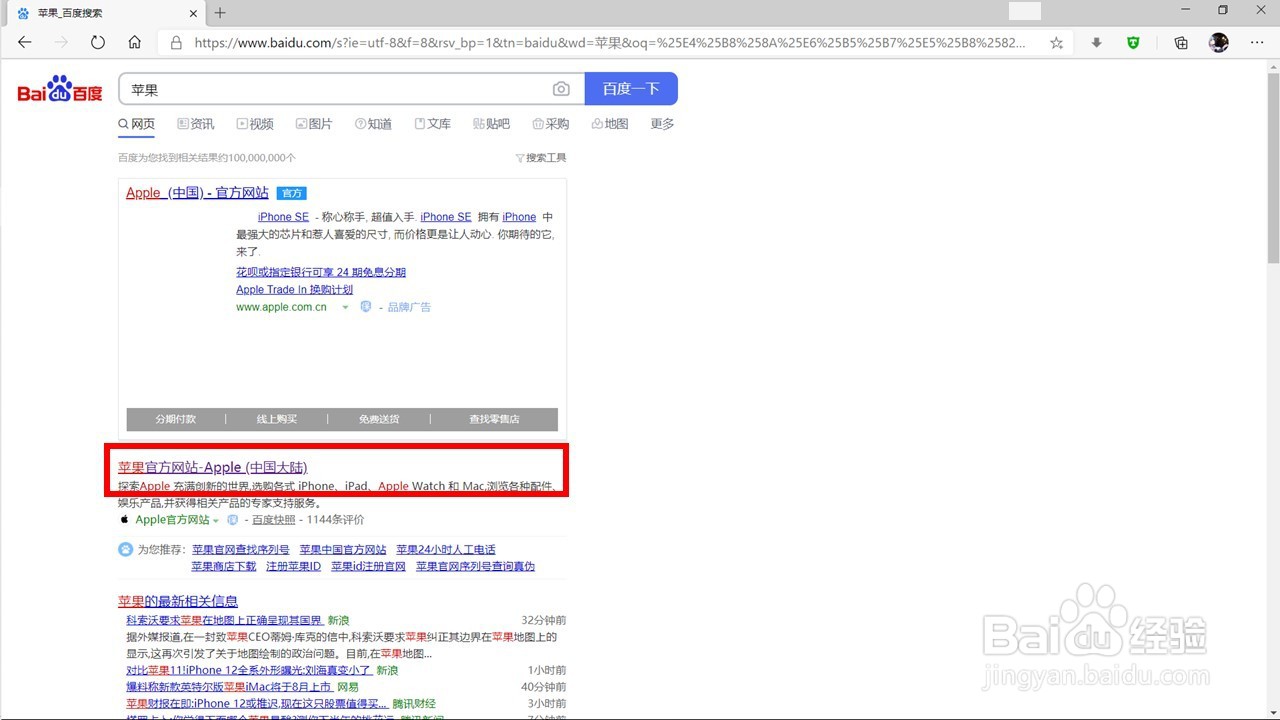Switch to the 资讯 tab
The width and height of the screenshot is (1280, 720).
pyautogui.click(x=196, y=124)
